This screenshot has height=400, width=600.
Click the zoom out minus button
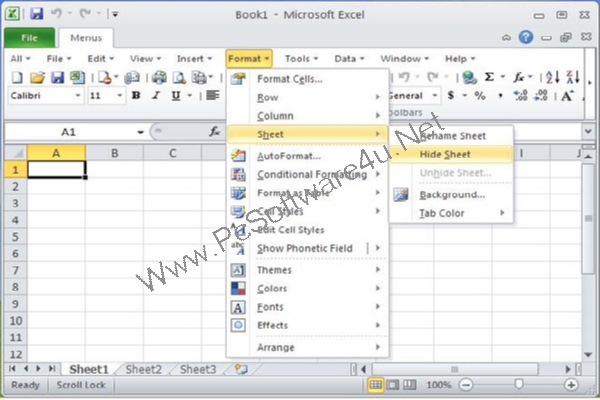466,385
